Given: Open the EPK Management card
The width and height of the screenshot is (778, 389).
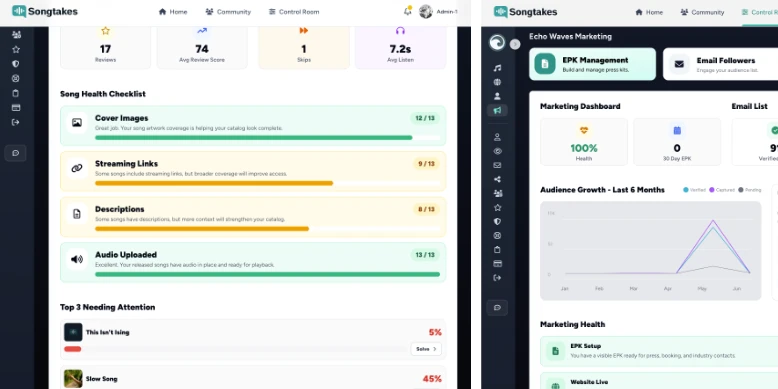Looking at the screenshot, I should (592, 64).
